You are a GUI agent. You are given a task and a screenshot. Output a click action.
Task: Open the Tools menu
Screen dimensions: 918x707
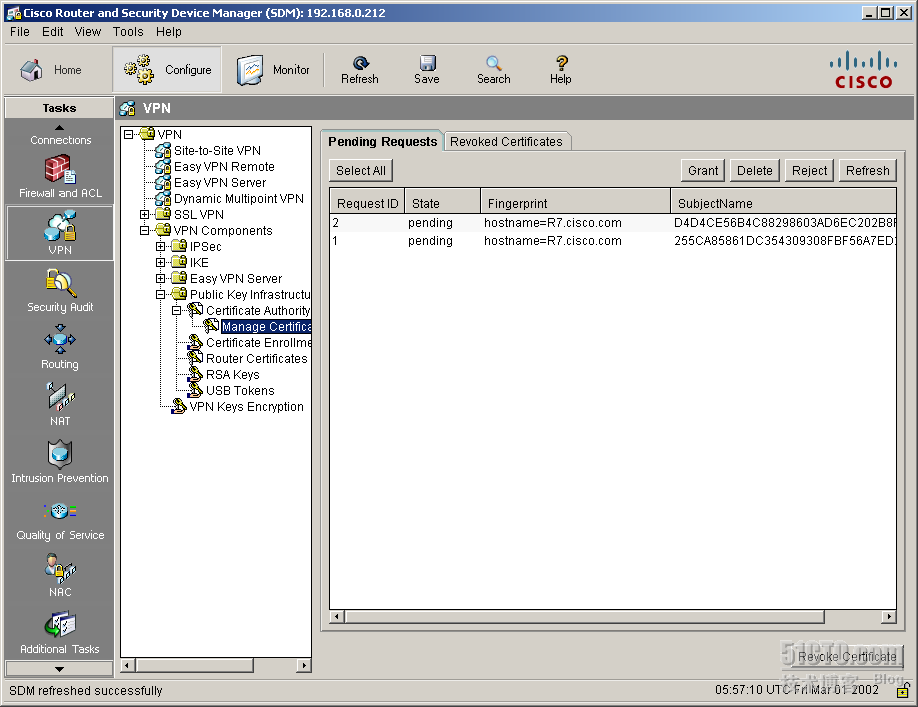pos(128,32)
